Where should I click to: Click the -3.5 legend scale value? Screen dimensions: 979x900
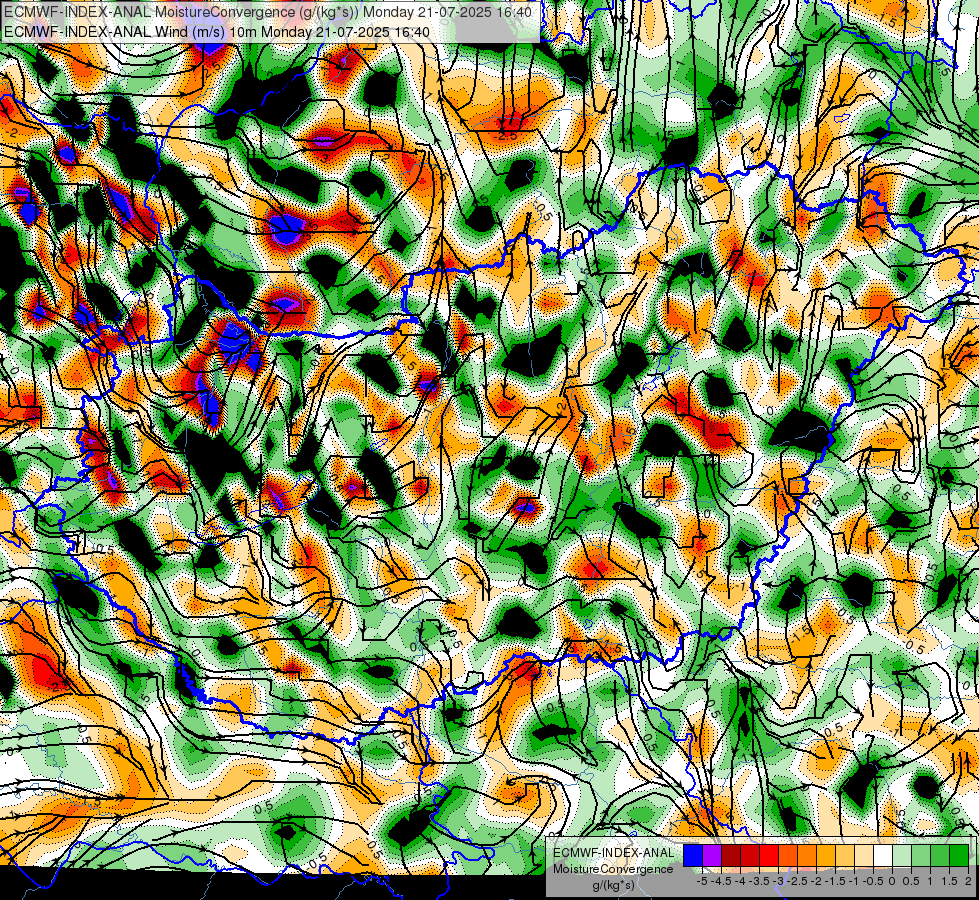759,881
